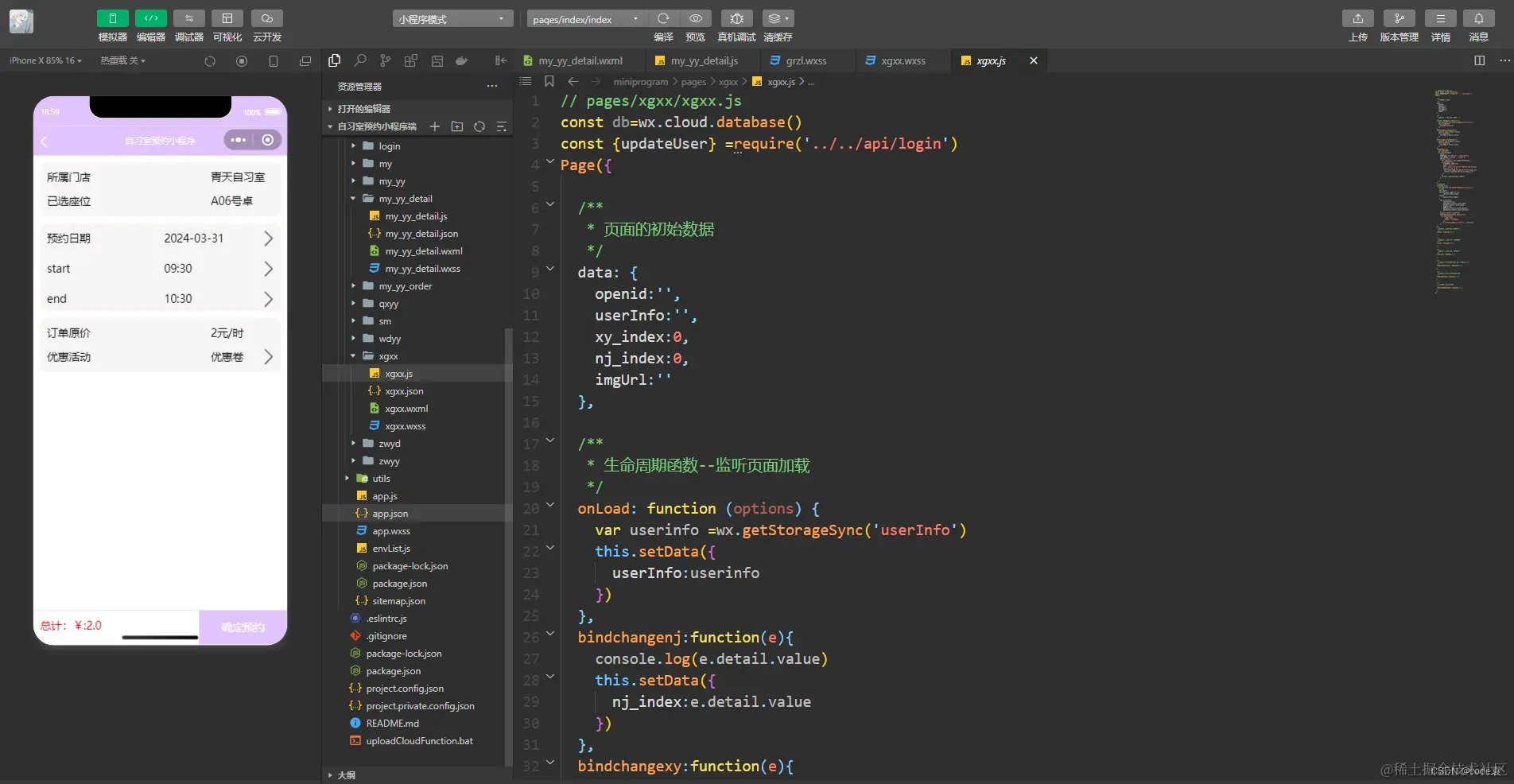Image resolution: width=1514 pixels, height=784 pixels.
Task: Click the explorer vertical scrollbar
Action: click(509, 547)
